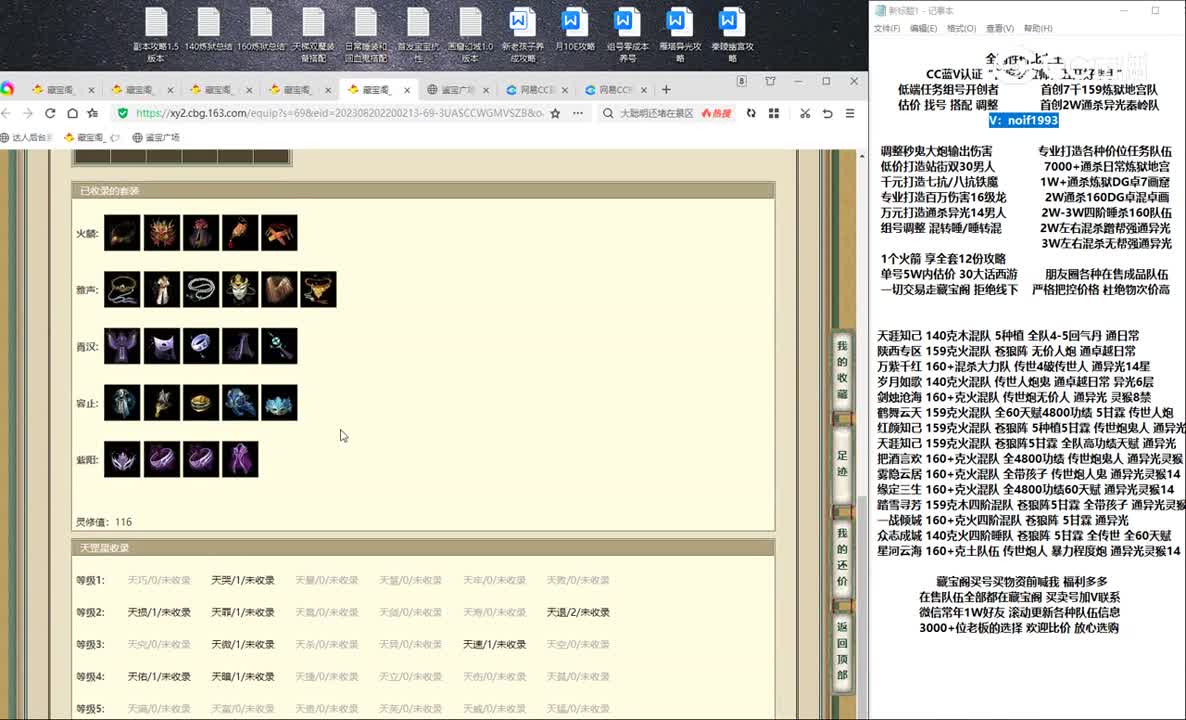Click the browser forward arrow
This screenshot has height=720, width=1186.
click(28, 113)
